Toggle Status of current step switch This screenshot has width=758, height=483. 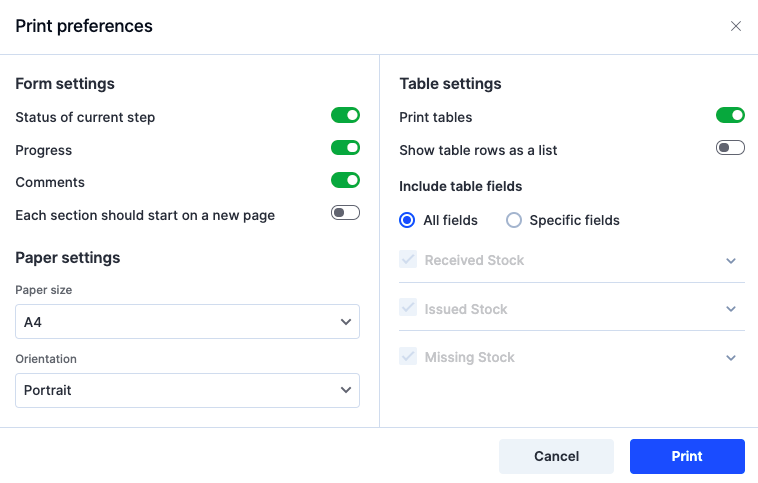(x=345, y=115)
